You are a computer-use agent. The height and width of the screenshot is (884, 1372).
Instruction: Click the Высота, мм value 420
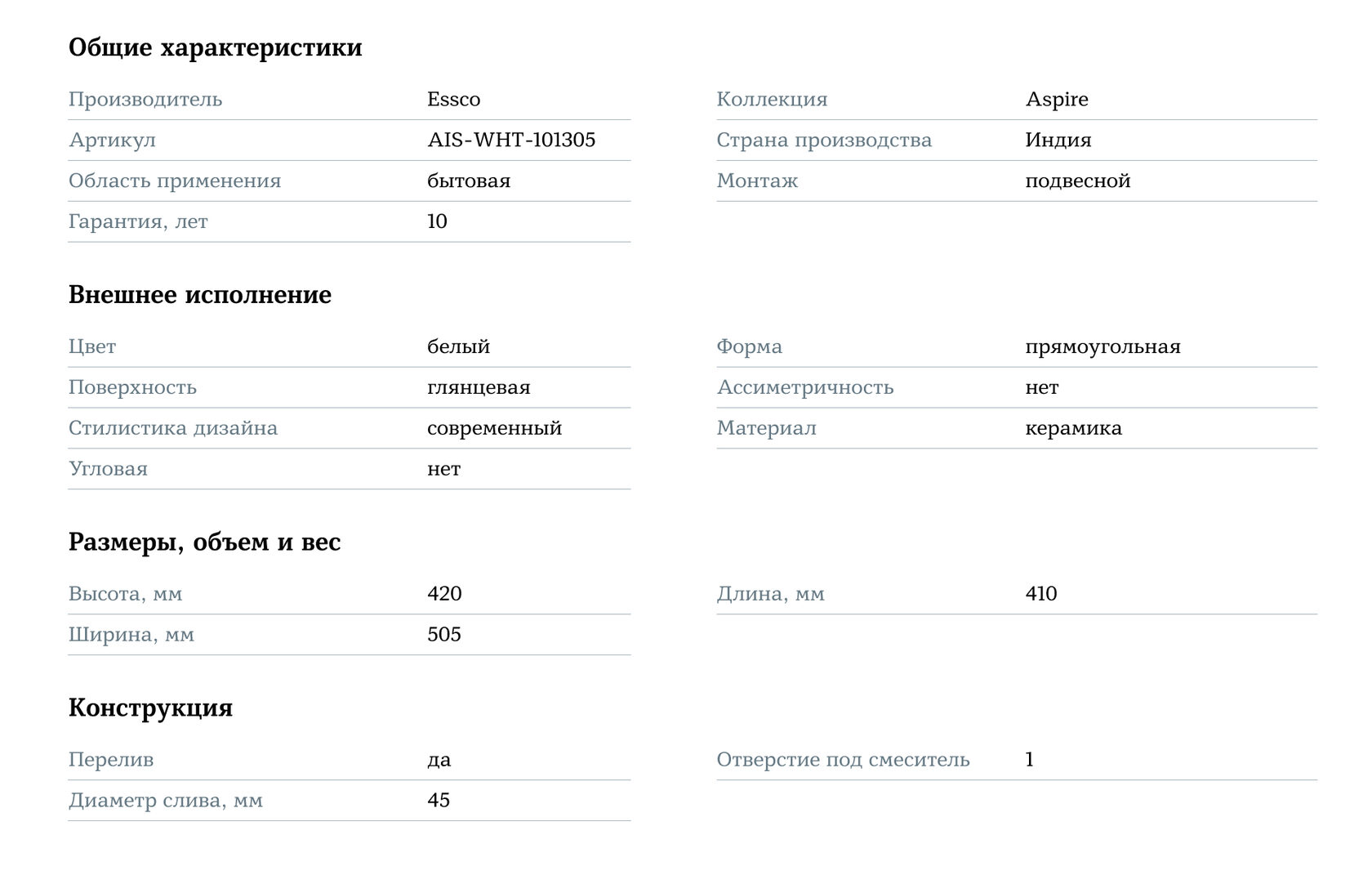pyautogui.click(x=444, y=594)
